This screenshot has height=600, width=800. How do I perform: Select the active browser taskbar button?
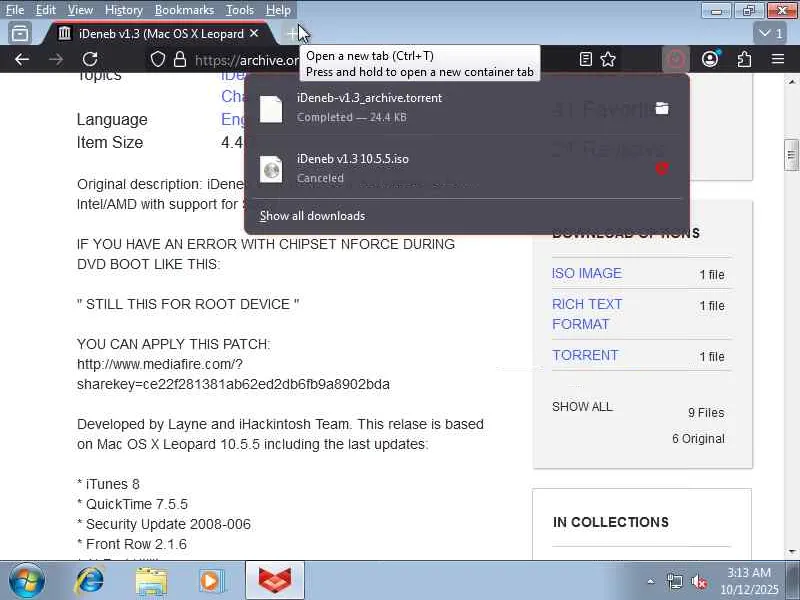coord(274,581)
